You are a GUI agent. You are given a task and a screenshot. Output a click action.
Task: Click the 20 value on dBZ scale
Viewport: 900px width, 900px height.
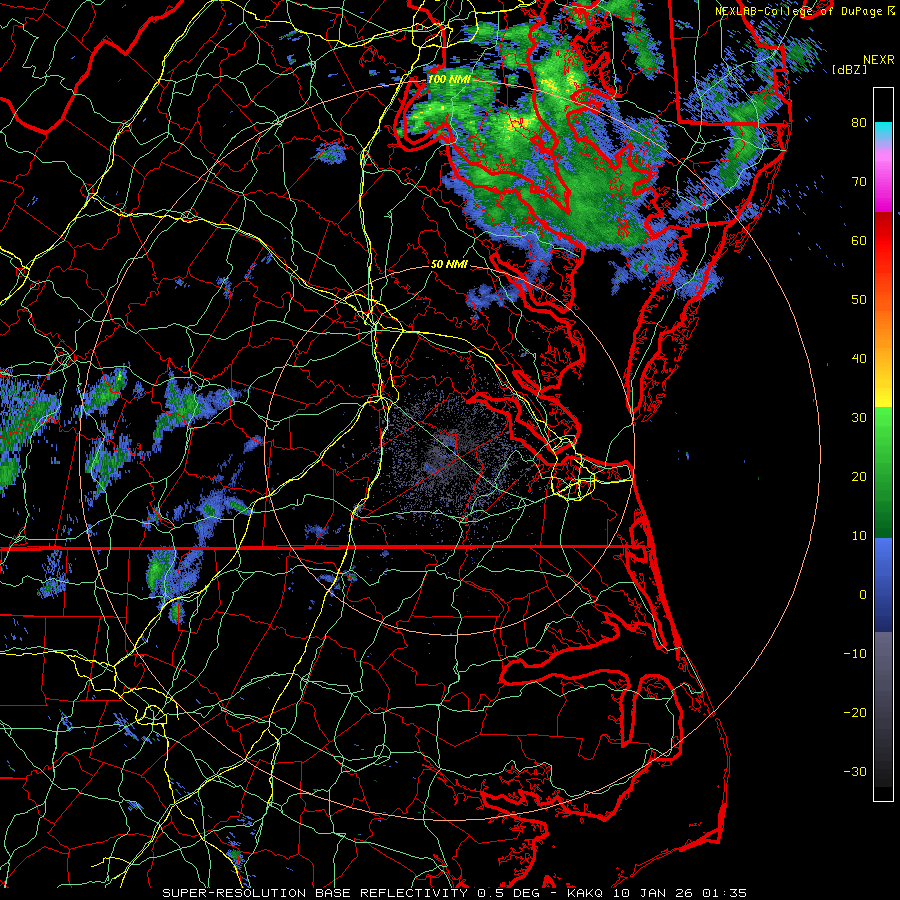pyautogui.click(x=859, y=476)
